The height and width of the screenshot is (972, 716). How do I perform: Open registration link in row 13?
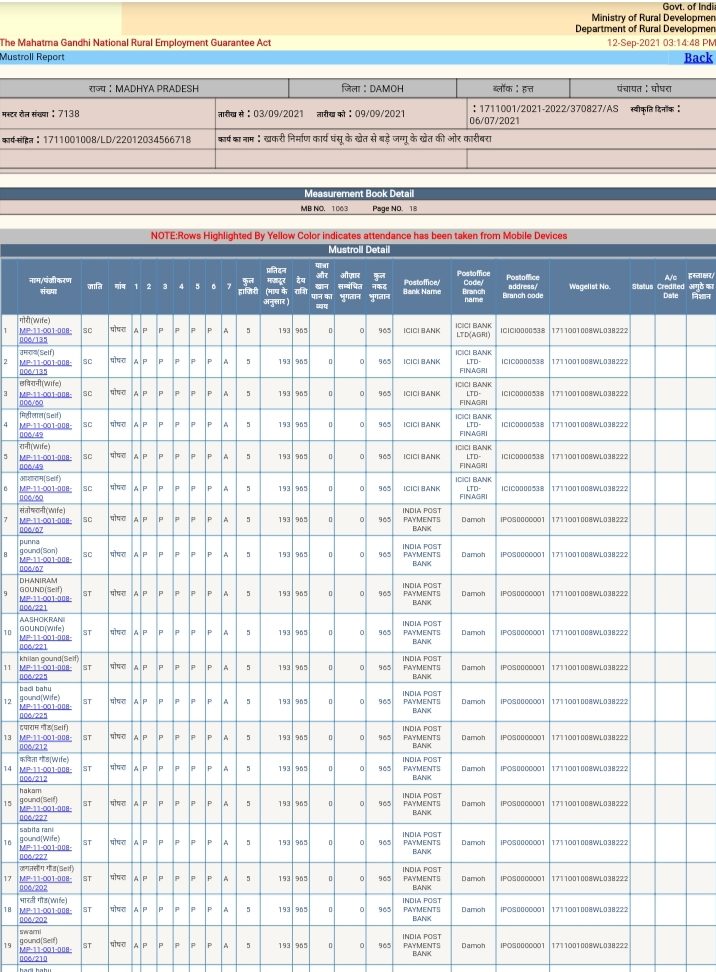click(45, 743)
